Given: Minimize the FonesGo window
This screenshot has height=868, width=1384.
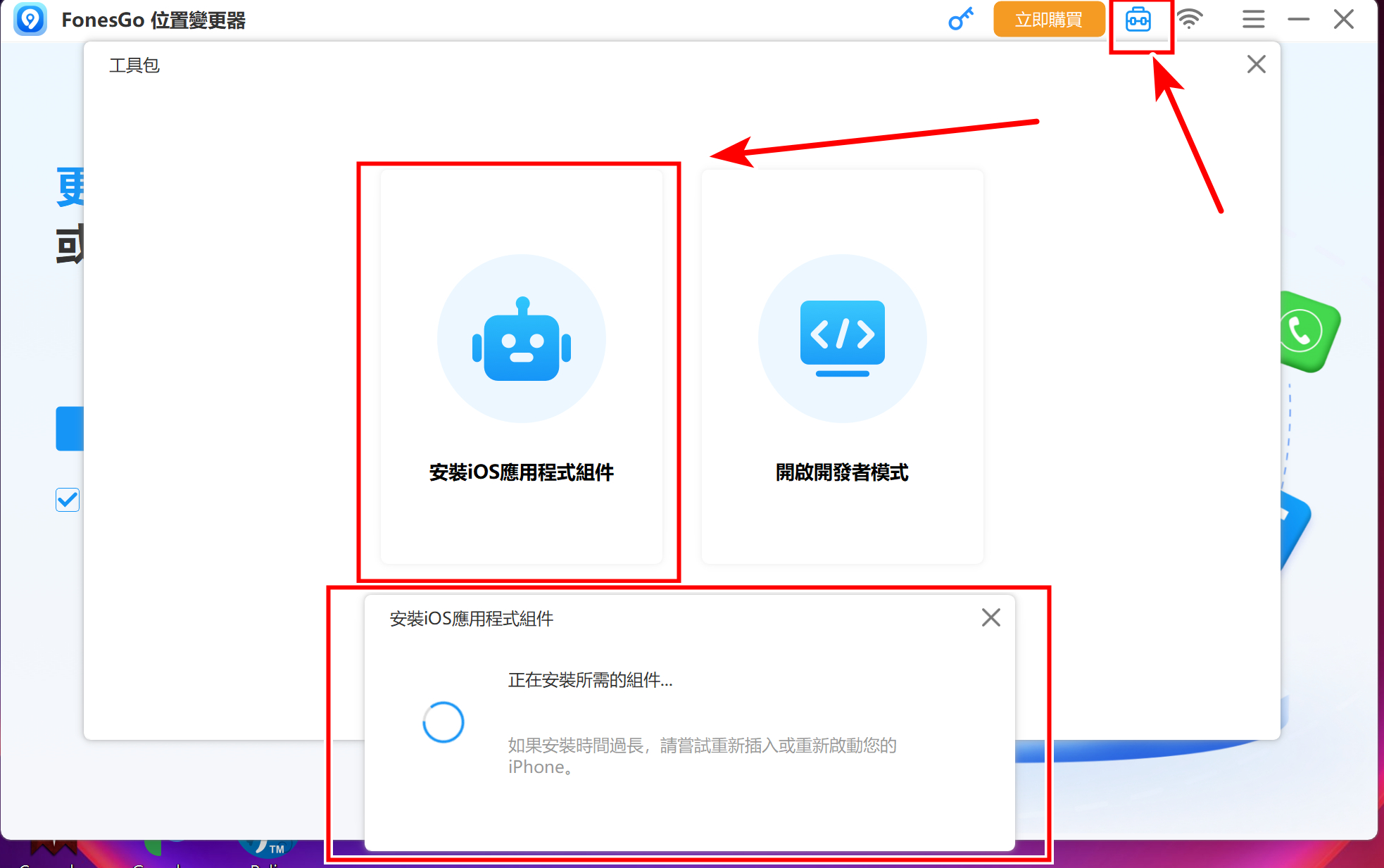Looking at the screenshot, I should (x=1299, y=19).
